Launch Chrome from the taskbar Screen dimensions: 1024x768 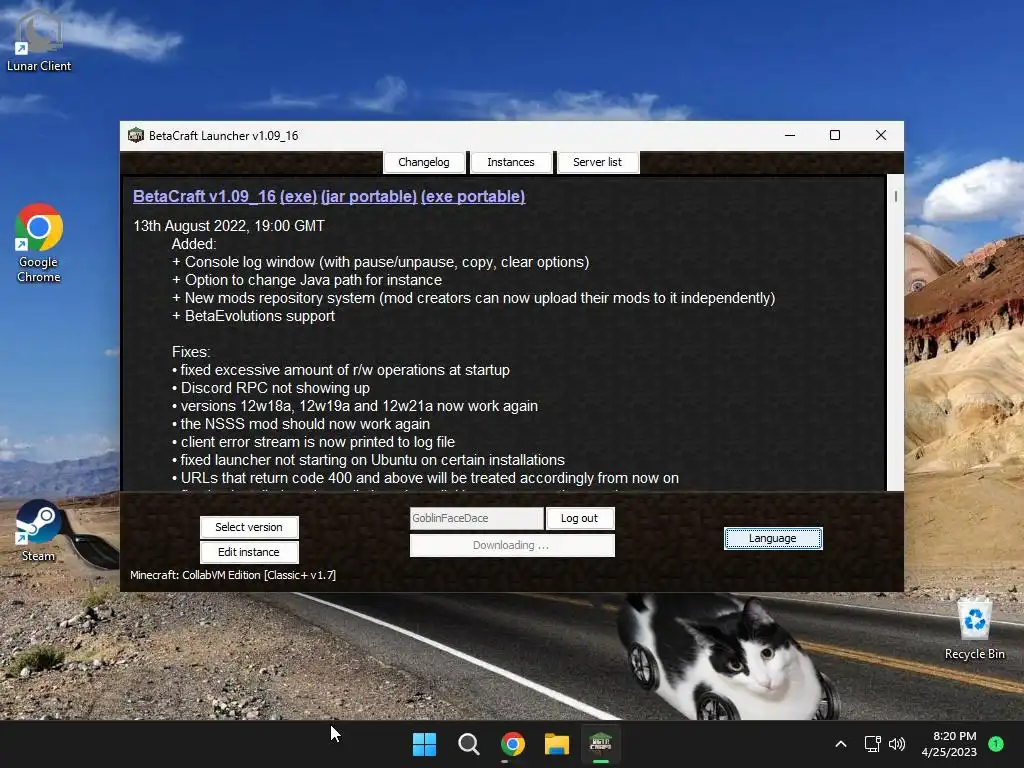tap(513, 744)
